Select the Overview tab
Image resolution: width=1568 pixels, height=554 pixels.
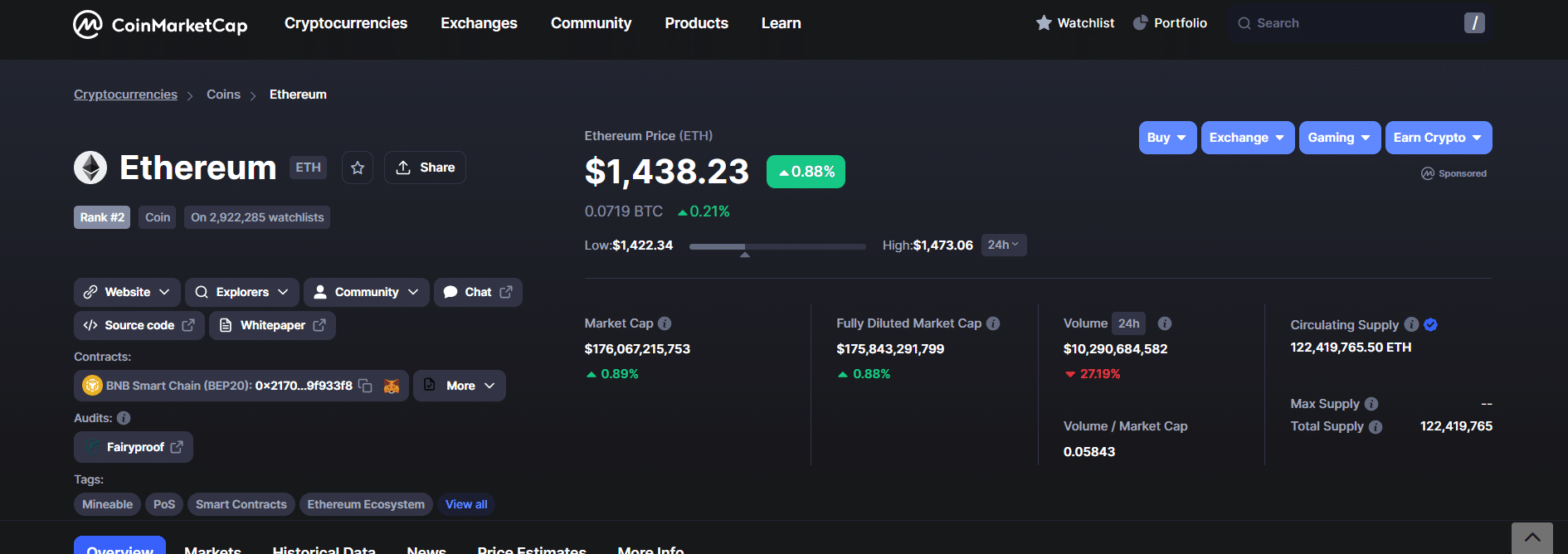pyautogui.click(x=119, y=545)
